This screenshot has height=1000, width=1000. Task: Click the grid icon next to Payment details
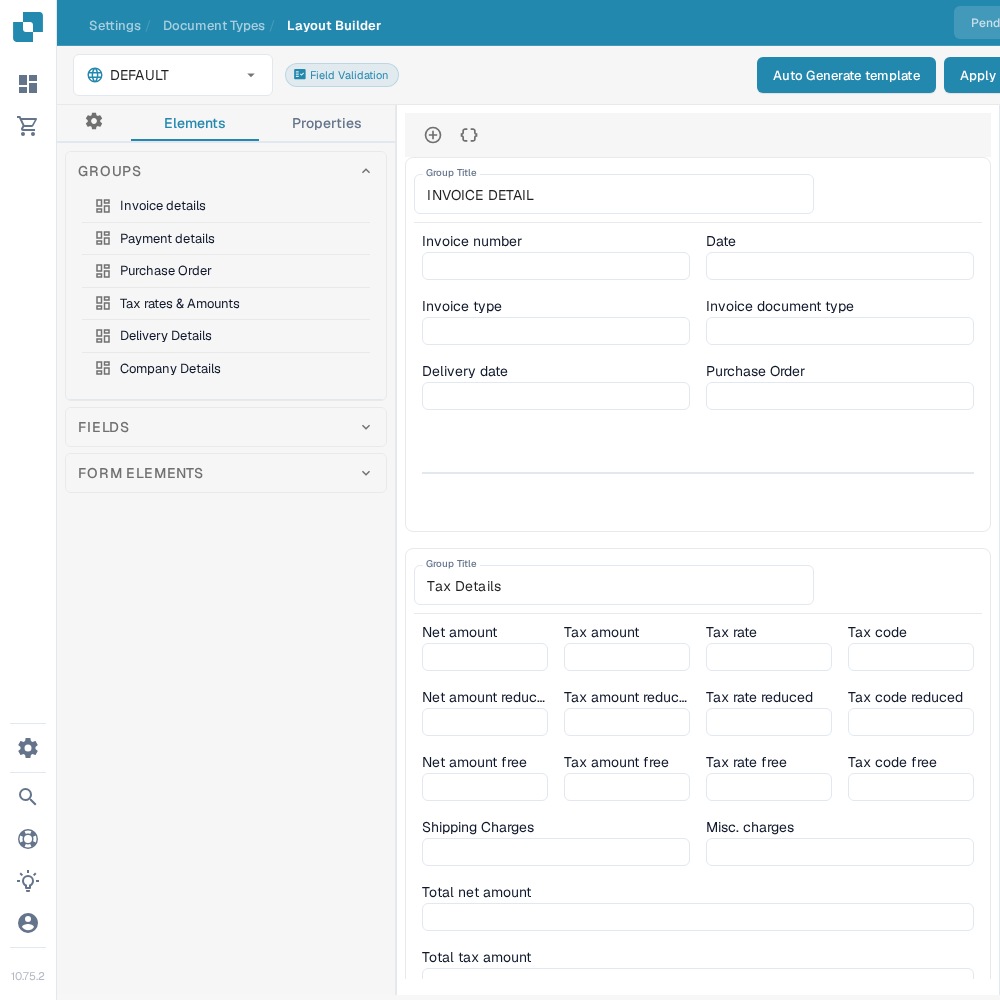(103, 238)
